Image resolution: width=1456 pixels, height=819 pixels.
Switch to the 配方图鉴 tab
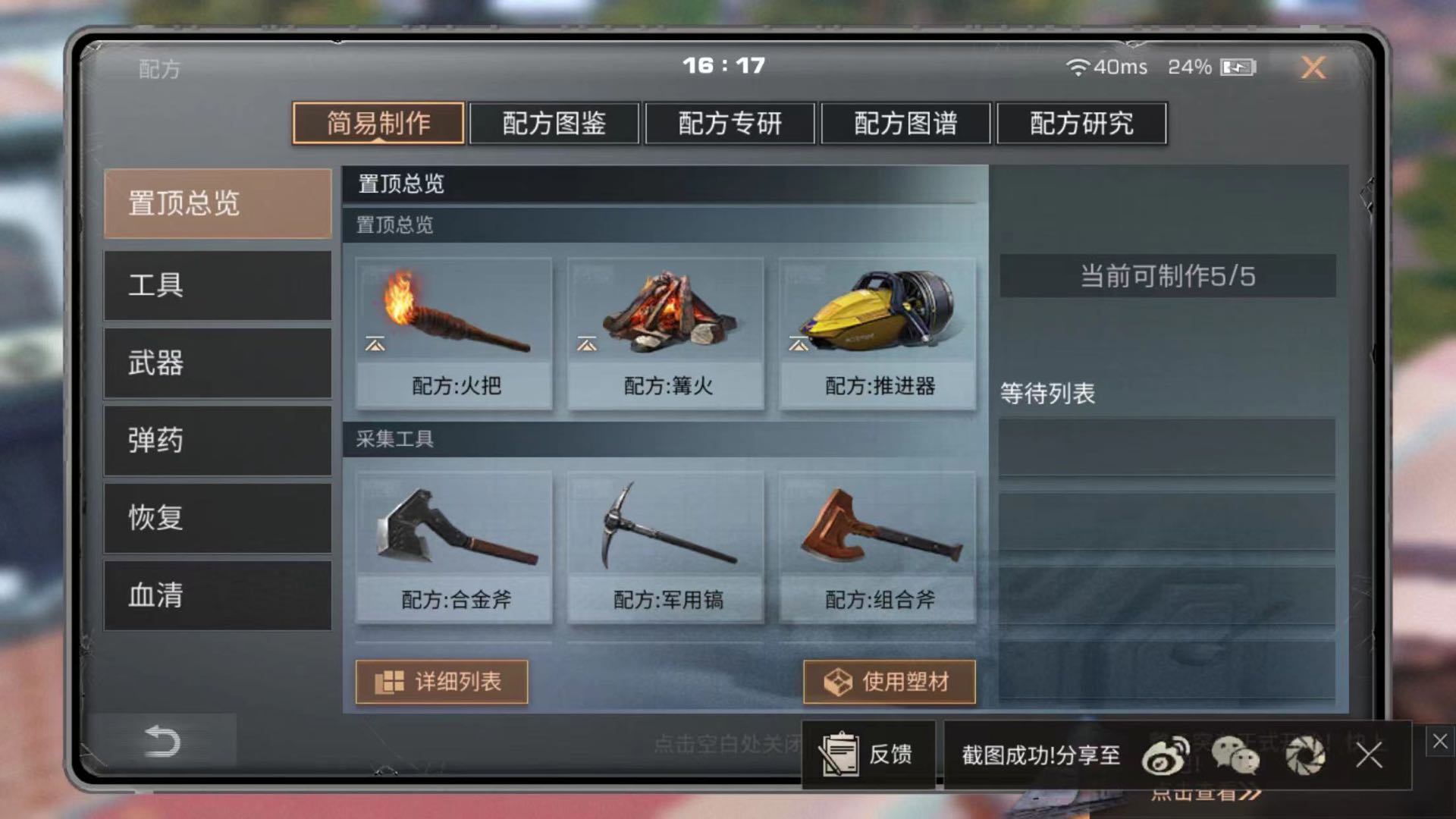click(x=554, y=123)
